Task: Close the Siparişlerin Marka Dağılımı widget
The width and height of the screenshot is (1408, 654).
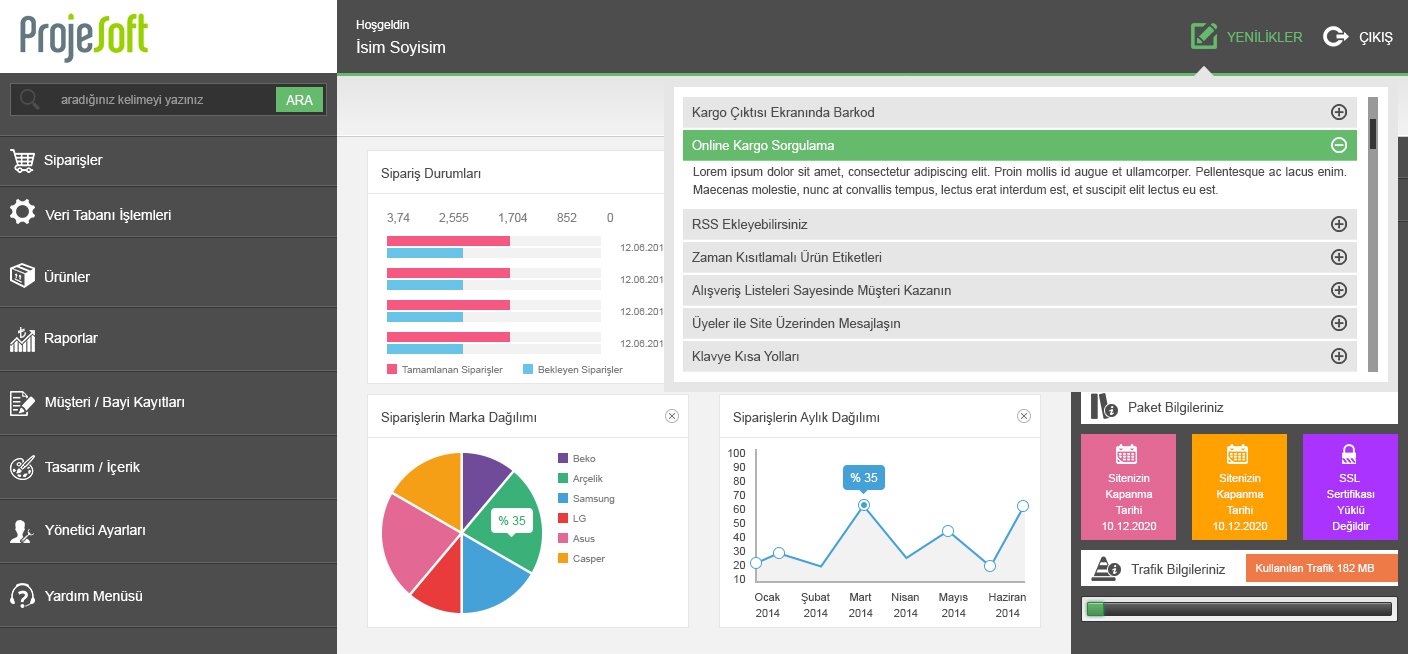Action: [672, 416]
